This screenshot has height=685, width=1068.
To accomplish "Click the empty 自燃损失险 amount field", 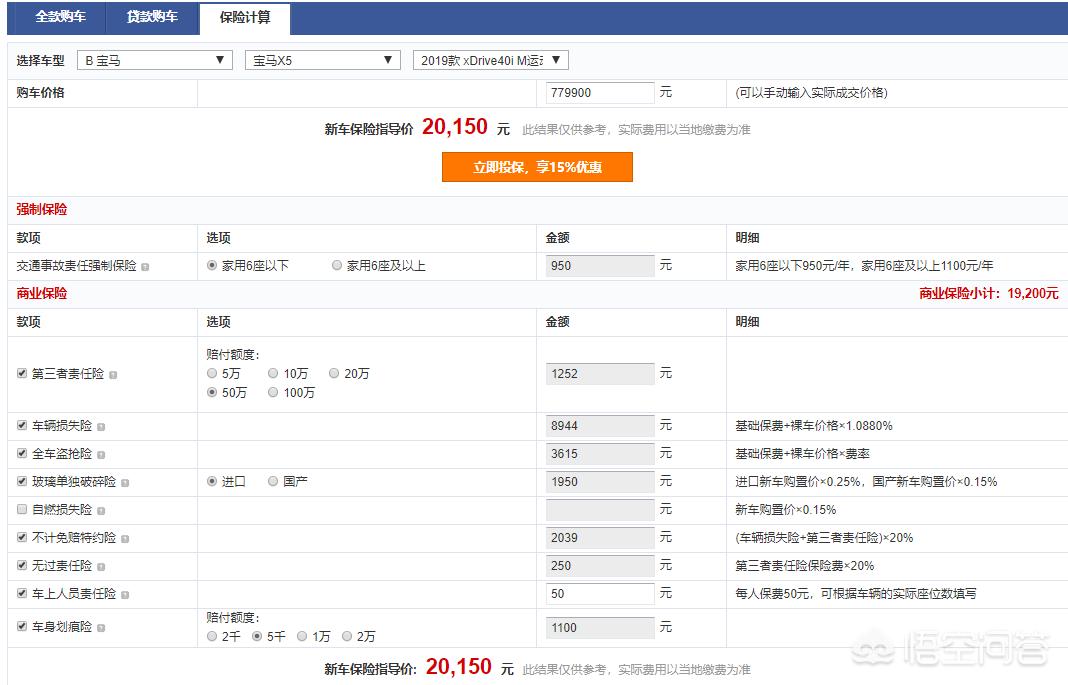I will 600,509.
